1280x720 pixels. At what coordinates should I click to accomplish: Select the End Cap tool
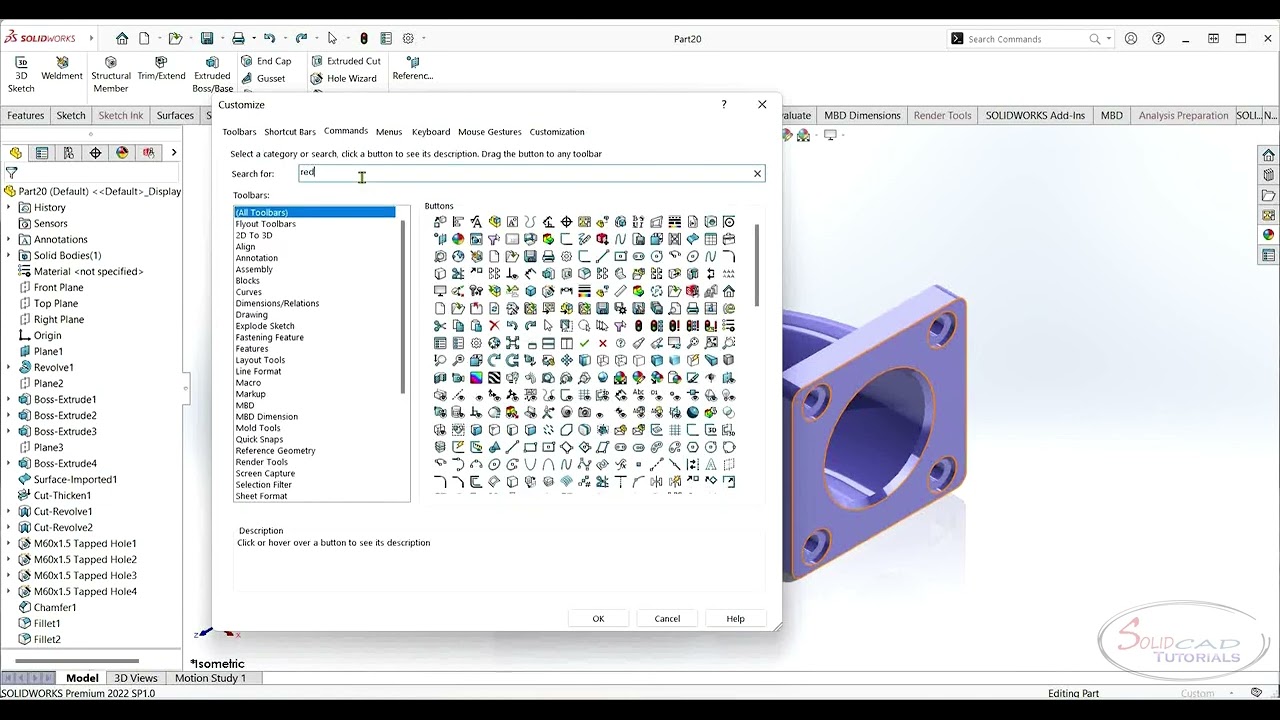tap(266, 61)
